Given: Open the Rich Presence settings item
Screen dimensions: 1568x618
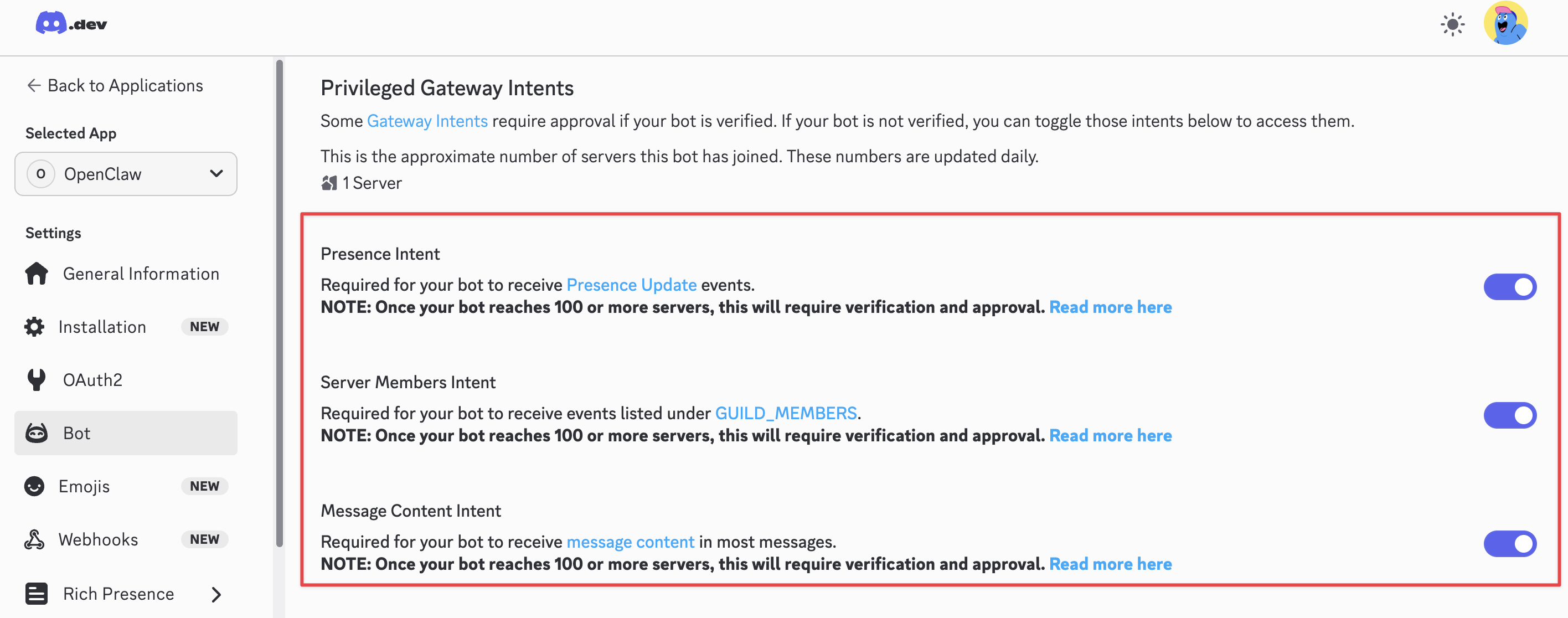Looking at the screenshot, I should [126, 594].
